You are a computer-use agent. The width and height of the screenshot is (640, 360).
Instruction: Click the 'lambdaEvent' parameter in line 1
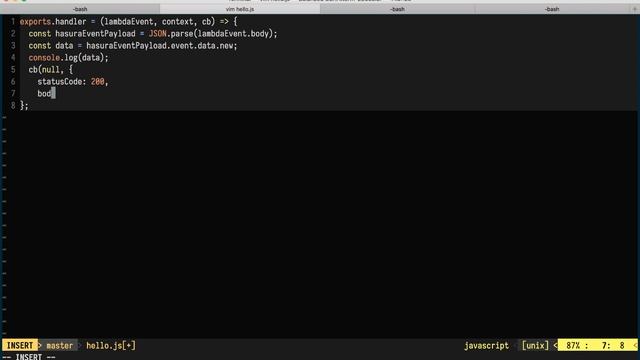(x=129, y=22)
